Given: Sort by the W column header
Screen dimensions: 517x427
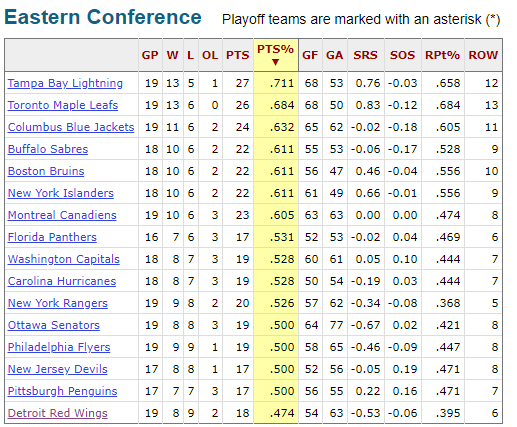Looking at the screenshot, I should pos(173,55).
